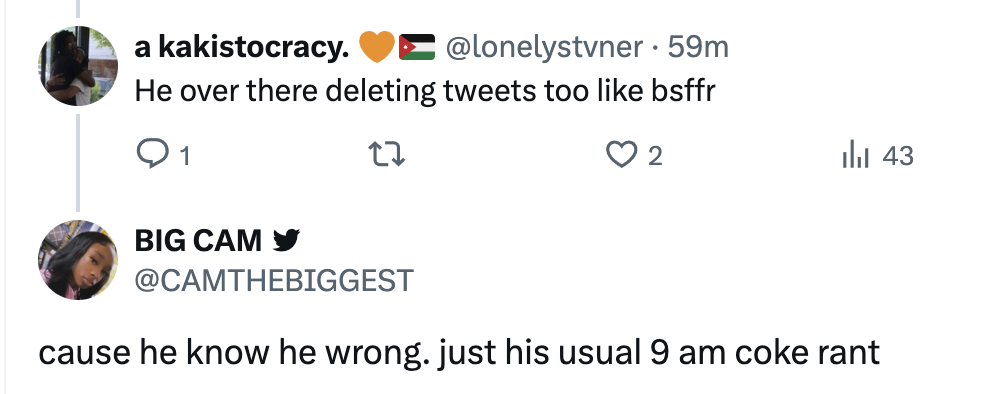Click the view count 43
The image size is (992, 394).
[898, 156]
